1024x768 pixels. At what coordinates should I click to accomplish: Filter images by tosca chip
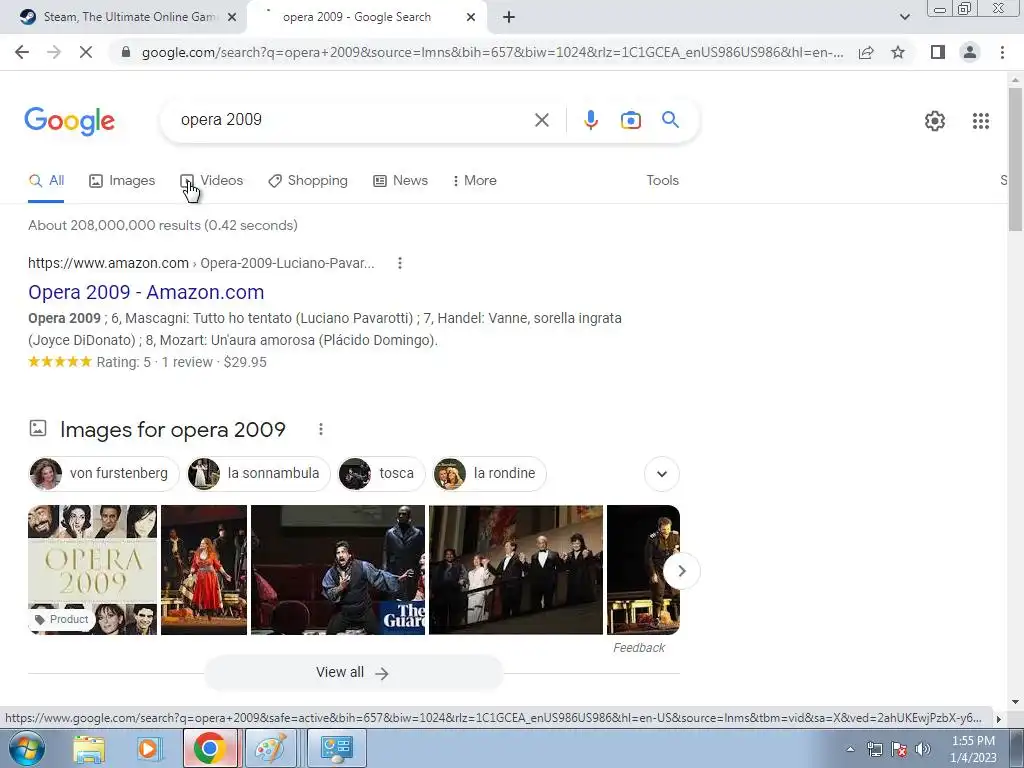(381, 473)
